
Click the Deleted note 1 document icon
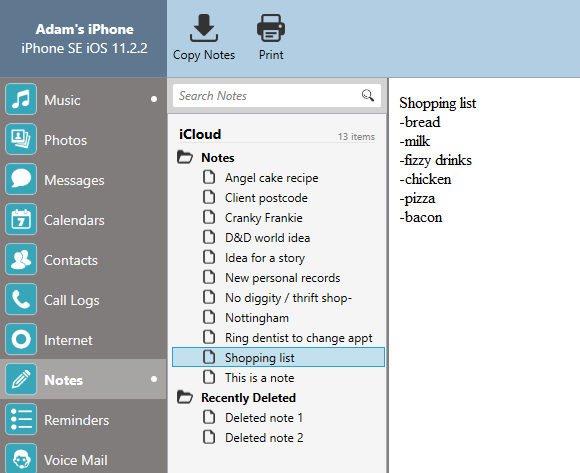pos(209,417)
